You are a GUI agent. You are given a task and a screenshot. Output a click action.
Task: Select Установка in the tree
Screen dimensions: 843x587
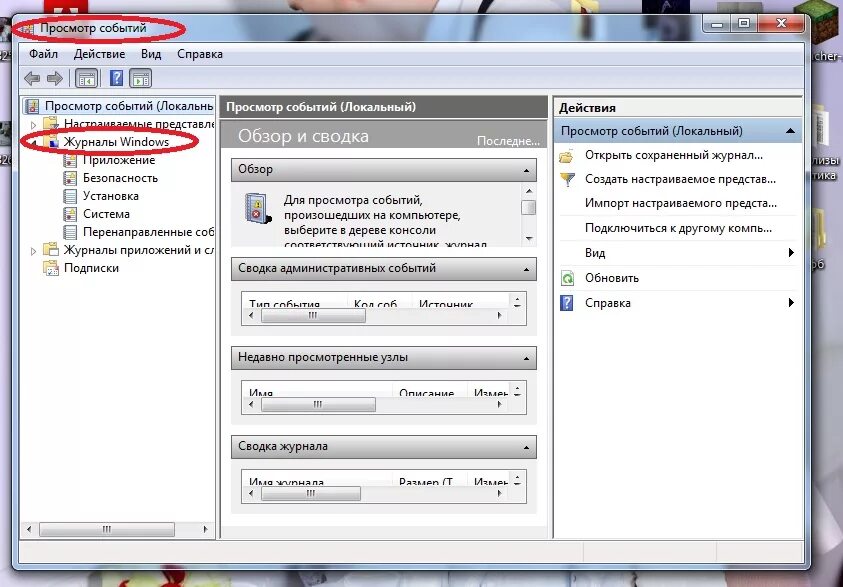point(111,196)
